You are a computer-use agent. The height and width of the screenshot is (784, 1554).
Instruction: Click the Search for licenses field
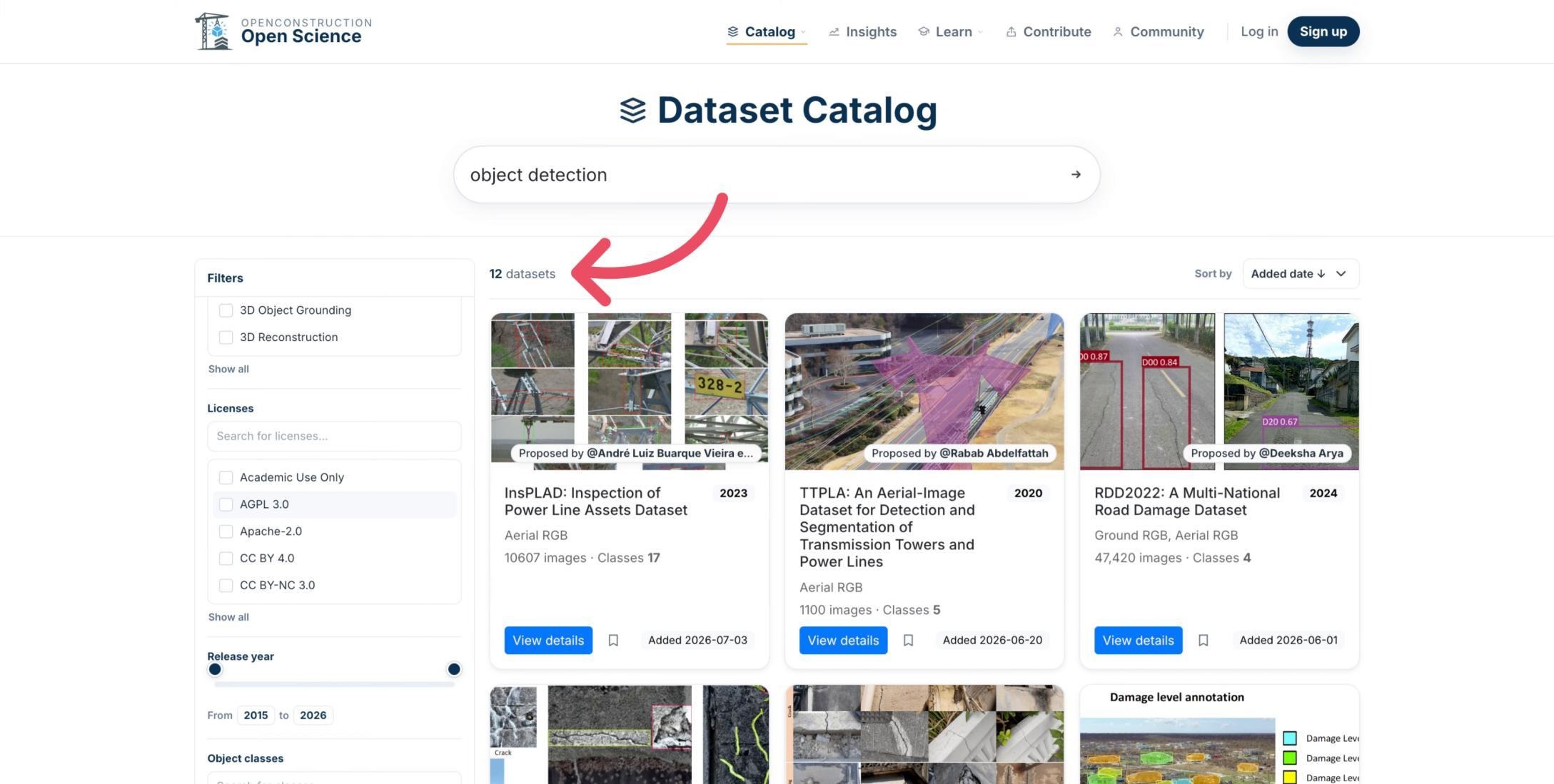[334, 436]
